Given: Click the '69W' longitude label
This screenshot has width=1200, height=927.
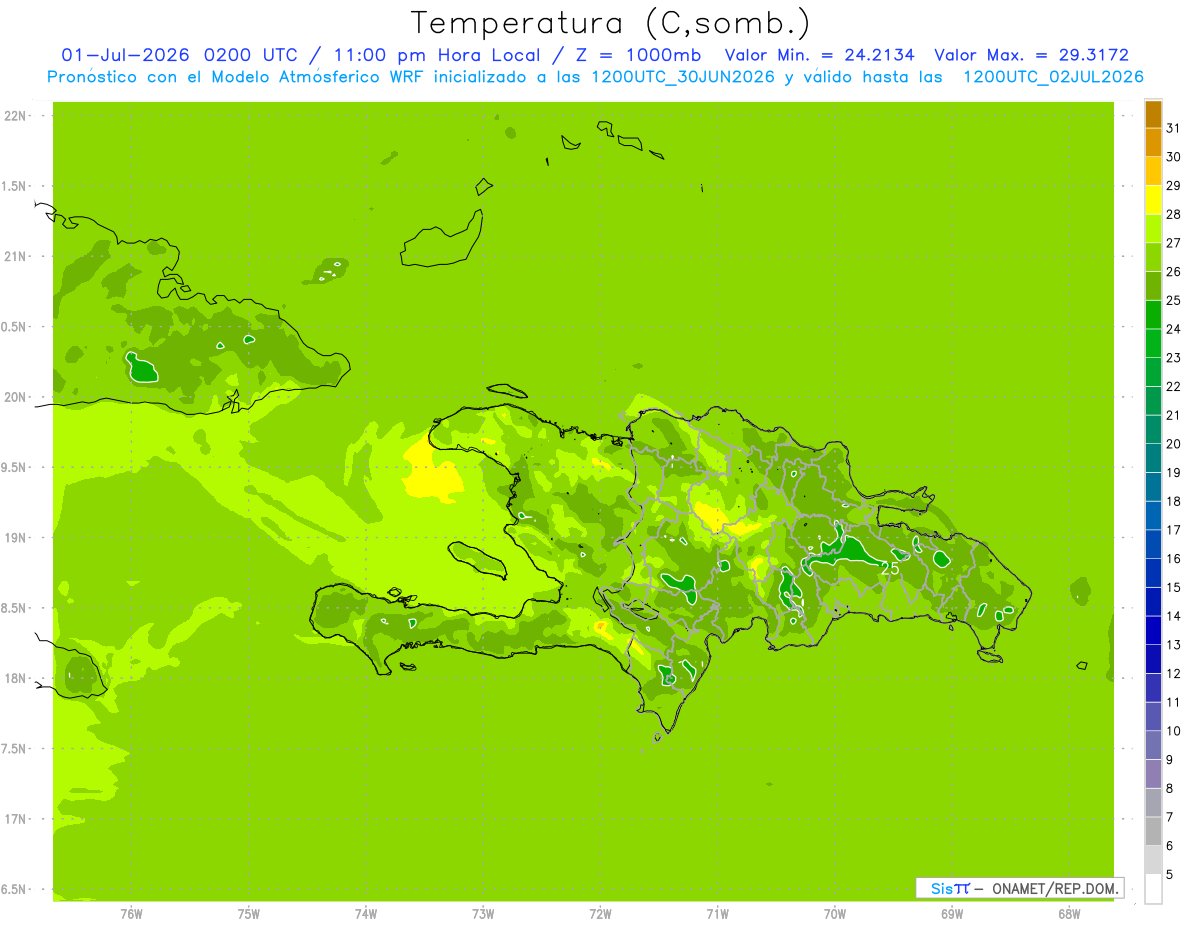Looking at the screenshot, I should pos(952,914).
